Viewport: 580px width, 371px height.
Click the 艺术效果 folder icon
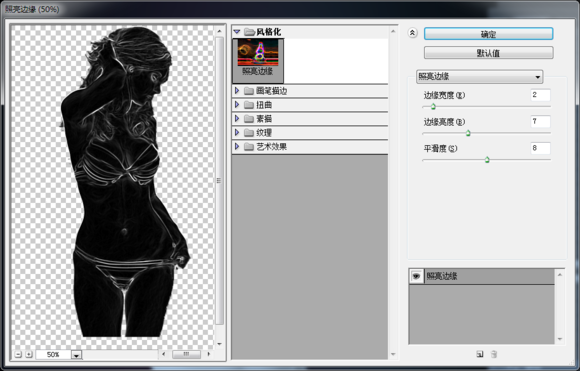249,147
